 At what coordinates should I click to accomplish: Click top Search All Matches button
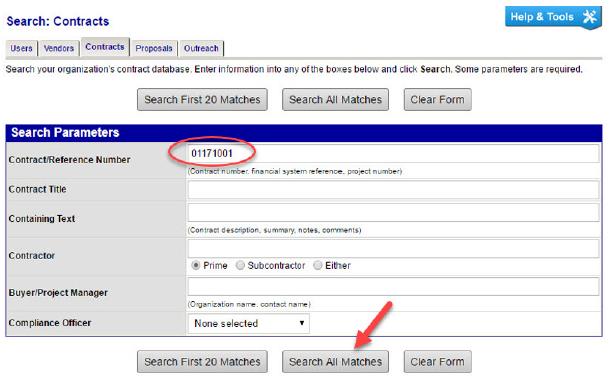tap(335, 99)
